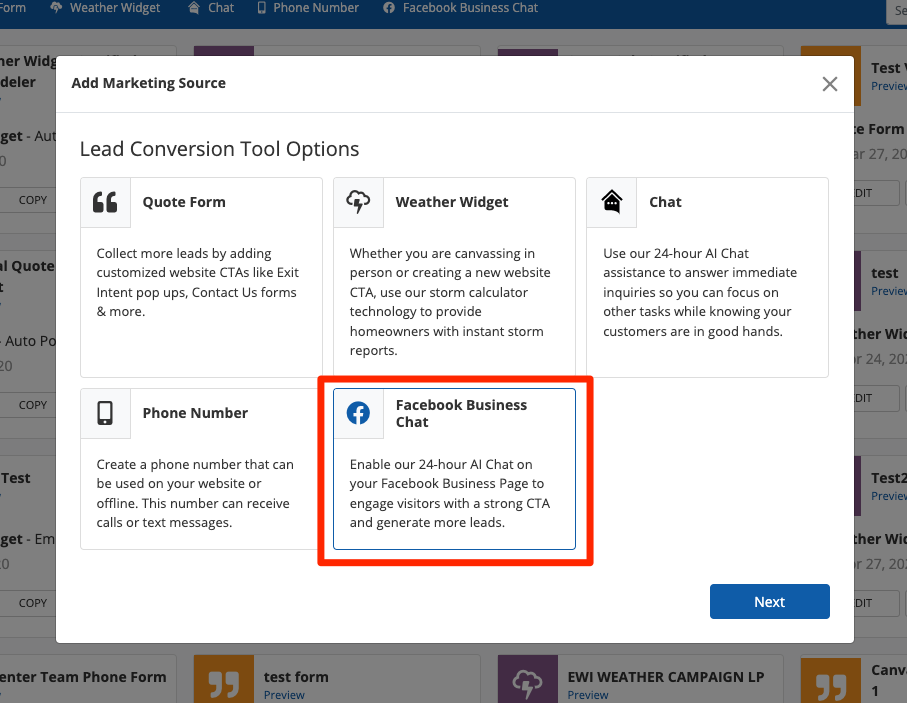Click the Quote Form quotation mark icon
This screenshot has height=703, width=907.
click(x=105, y=202)
